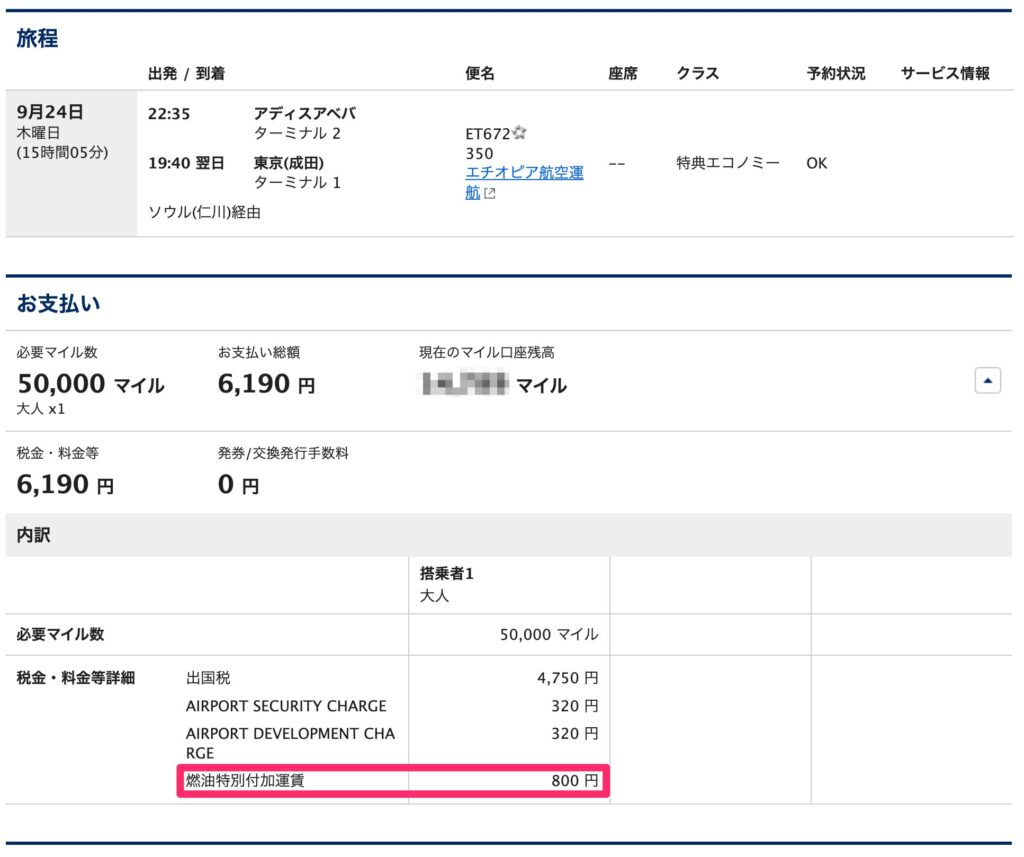Image resolution: width=1024 pixels, height=857 pixels.
Task: Click the arrival time 19:40 翌日
Action: pyautogui.click(x=186, y=163)
